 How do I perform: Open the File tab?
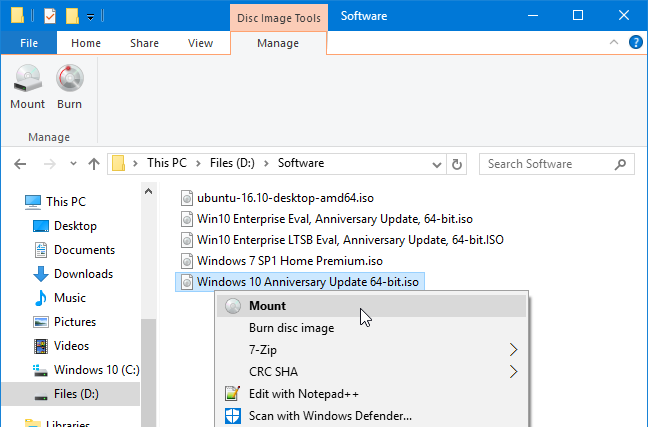point(29,43)
